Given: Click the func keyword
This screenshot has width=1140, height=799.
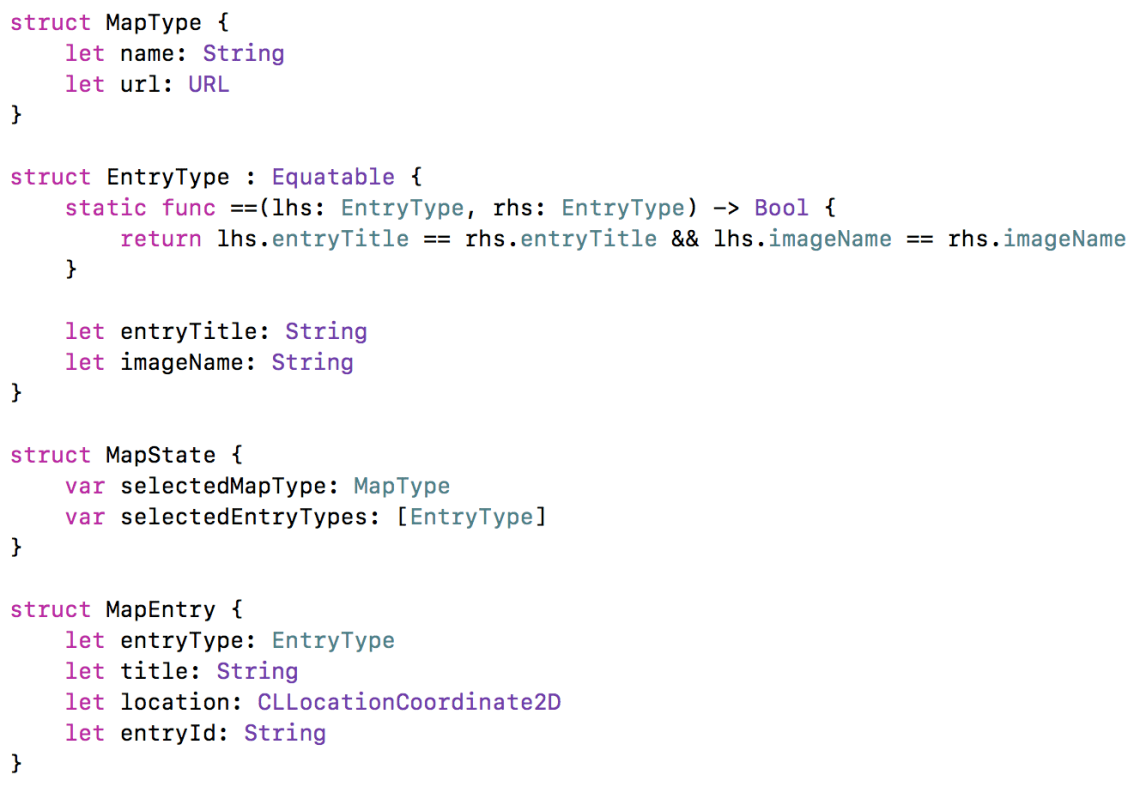Looking at the screenshot, I should point(188,208).
